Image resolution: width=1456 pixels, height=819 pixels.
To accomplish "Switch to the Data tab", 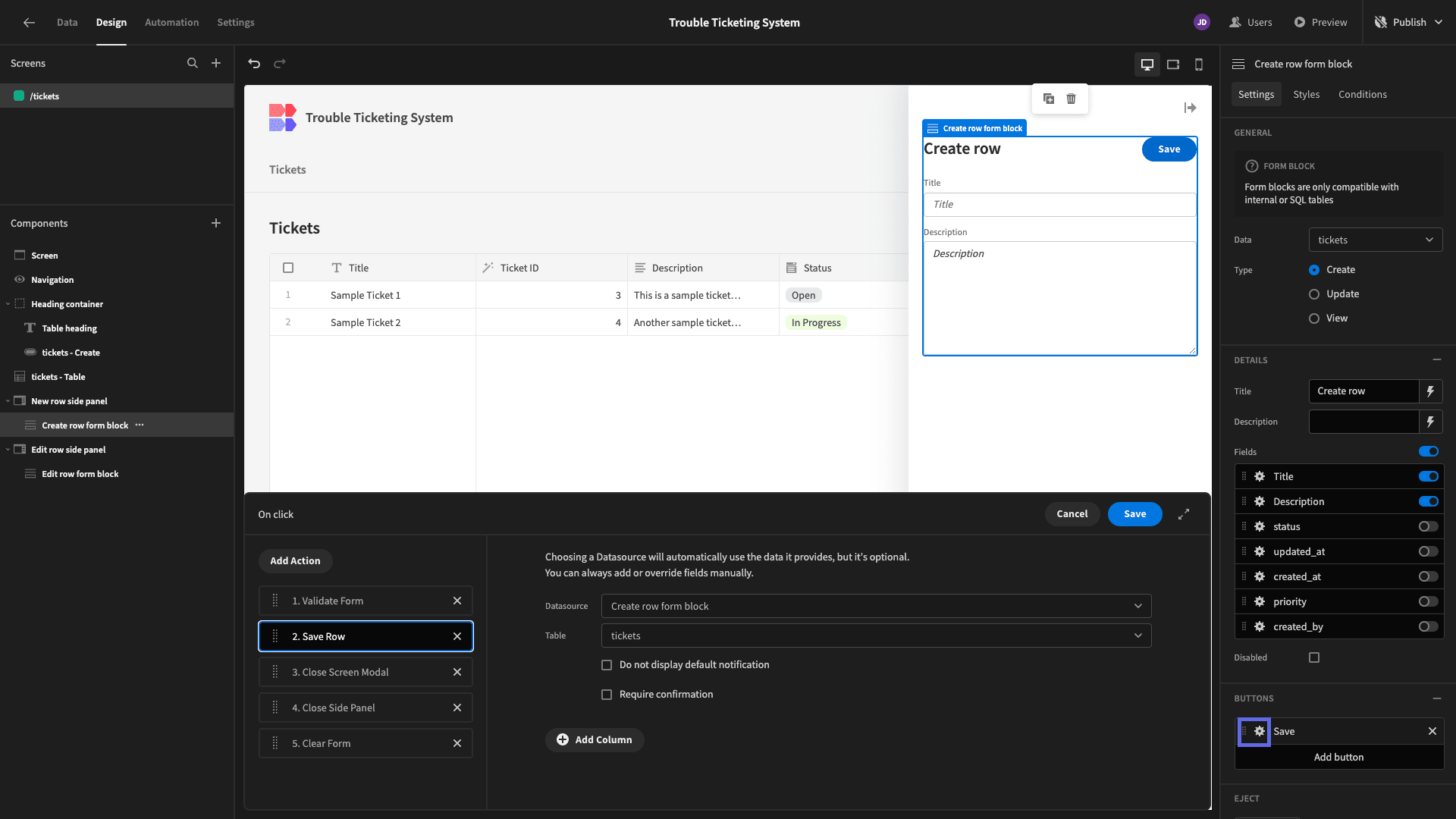I will pyautogui.click(x=67, y=23).
